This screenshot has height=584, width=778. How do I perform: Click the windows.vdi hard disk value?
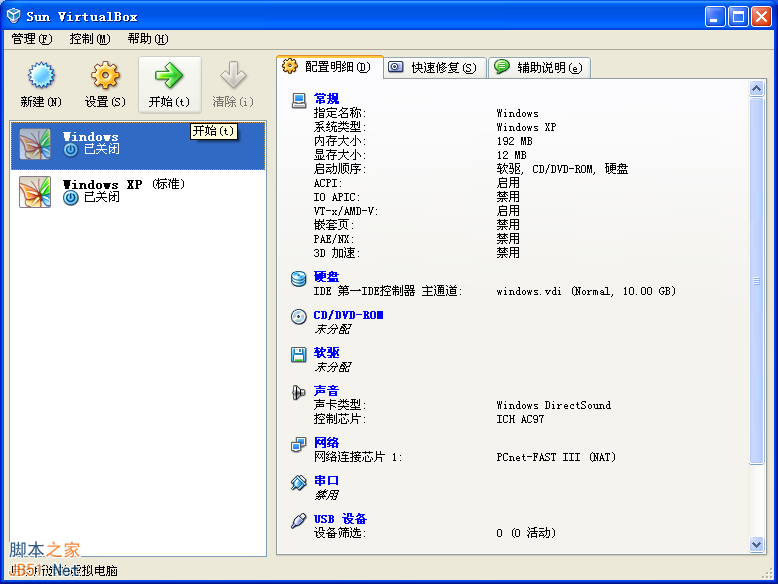pyautogui.click(x=586, y=291)
